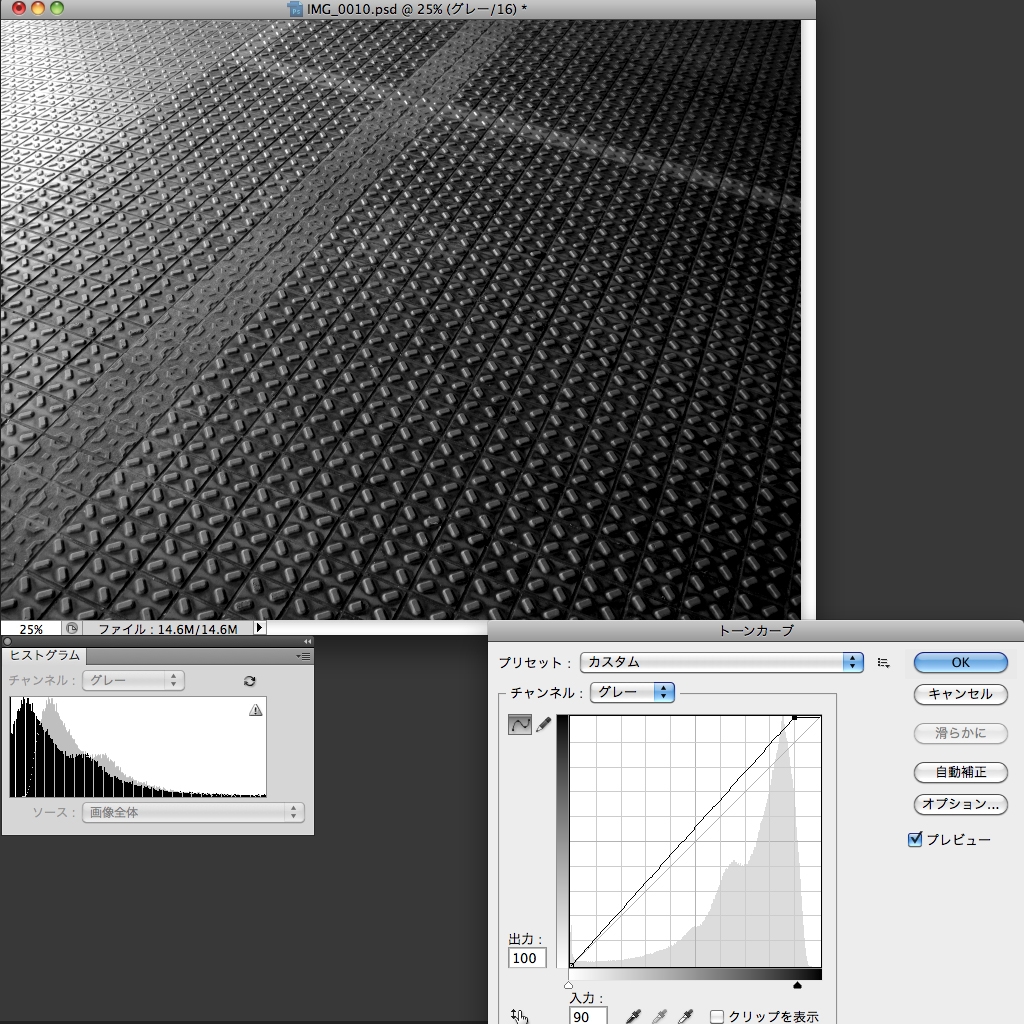Enable the クリップを表示 checkbox

tap(717, 1017)
